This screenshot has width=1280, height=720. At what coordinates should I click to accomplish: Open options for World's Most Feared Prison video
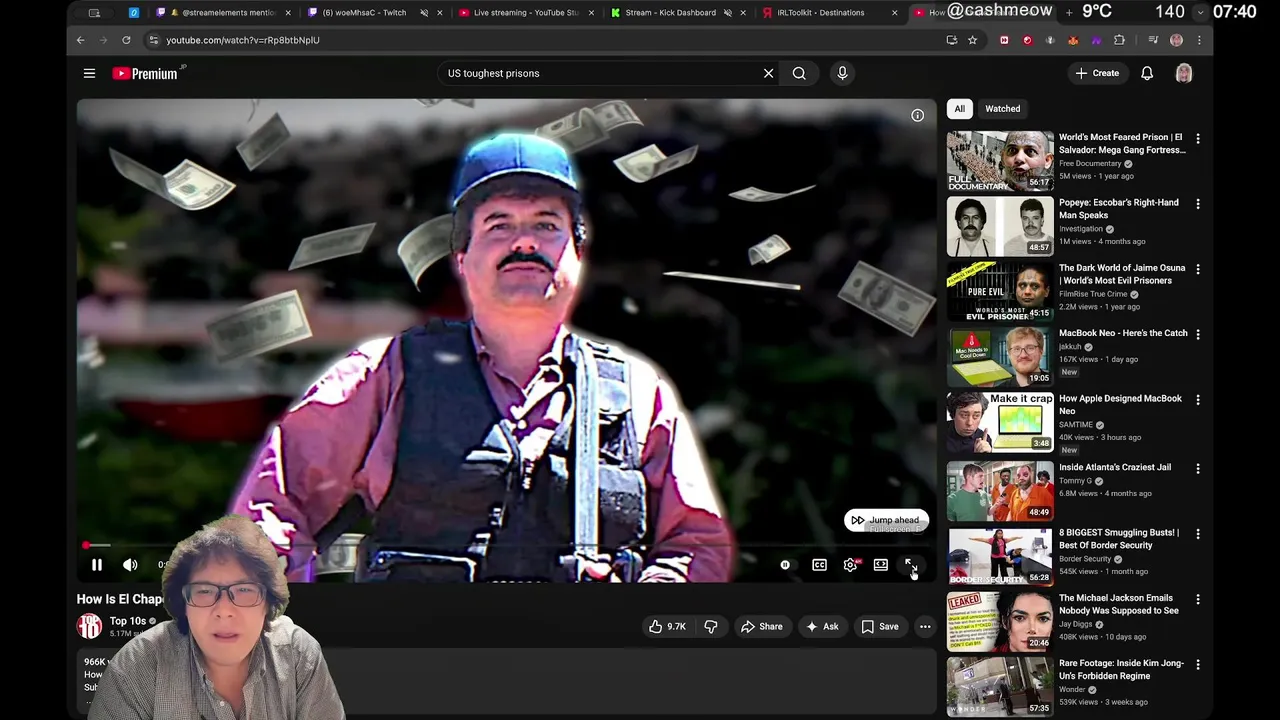point(1198,139)
